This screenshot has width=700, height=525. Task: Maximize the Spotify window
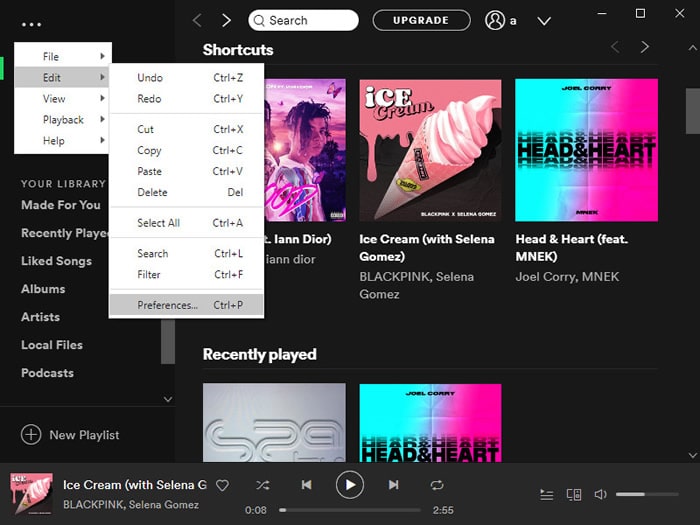coord(640,13)
